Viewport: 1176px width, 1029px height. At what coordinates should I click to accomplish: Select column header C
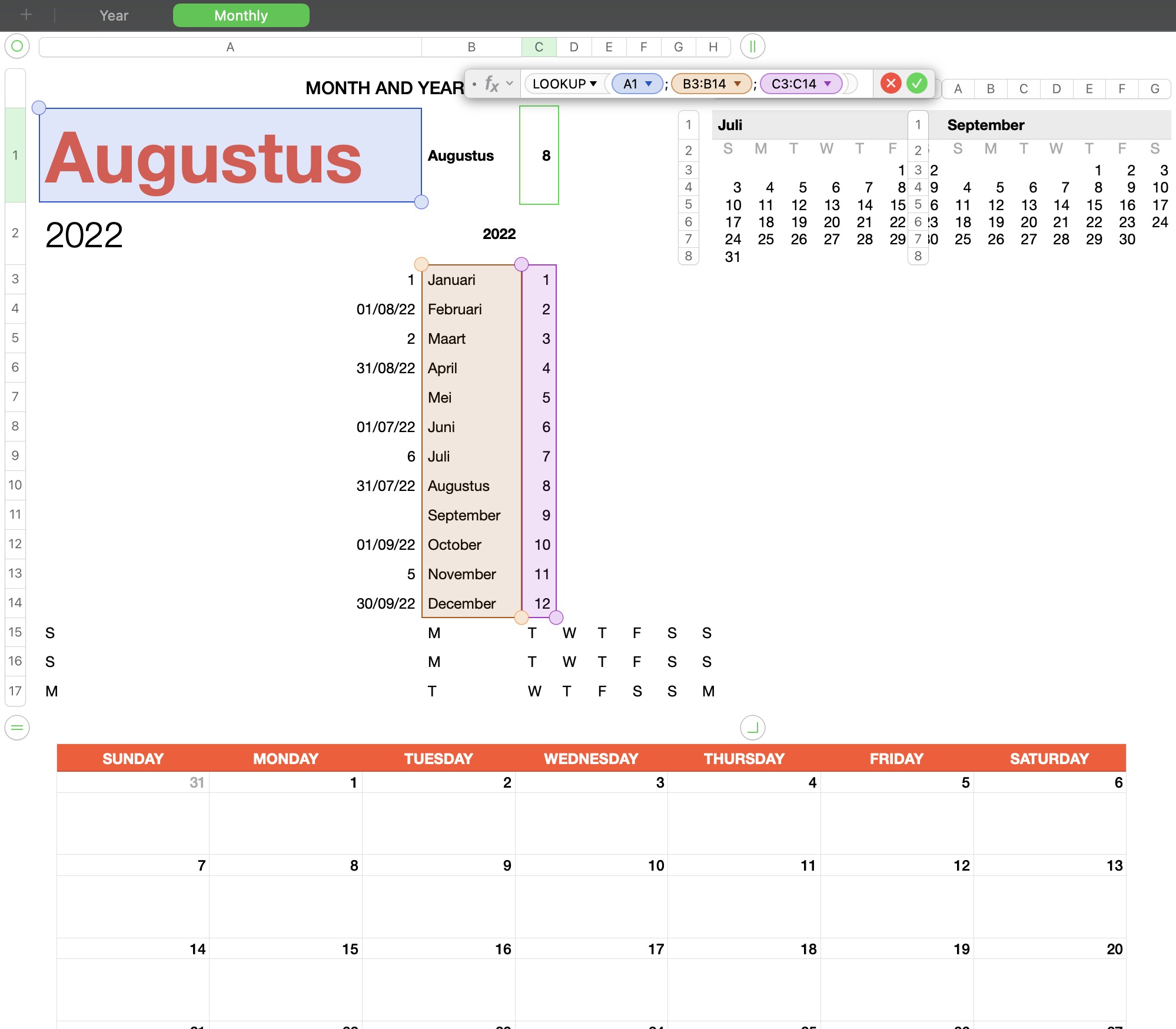(x=539, y=47)
